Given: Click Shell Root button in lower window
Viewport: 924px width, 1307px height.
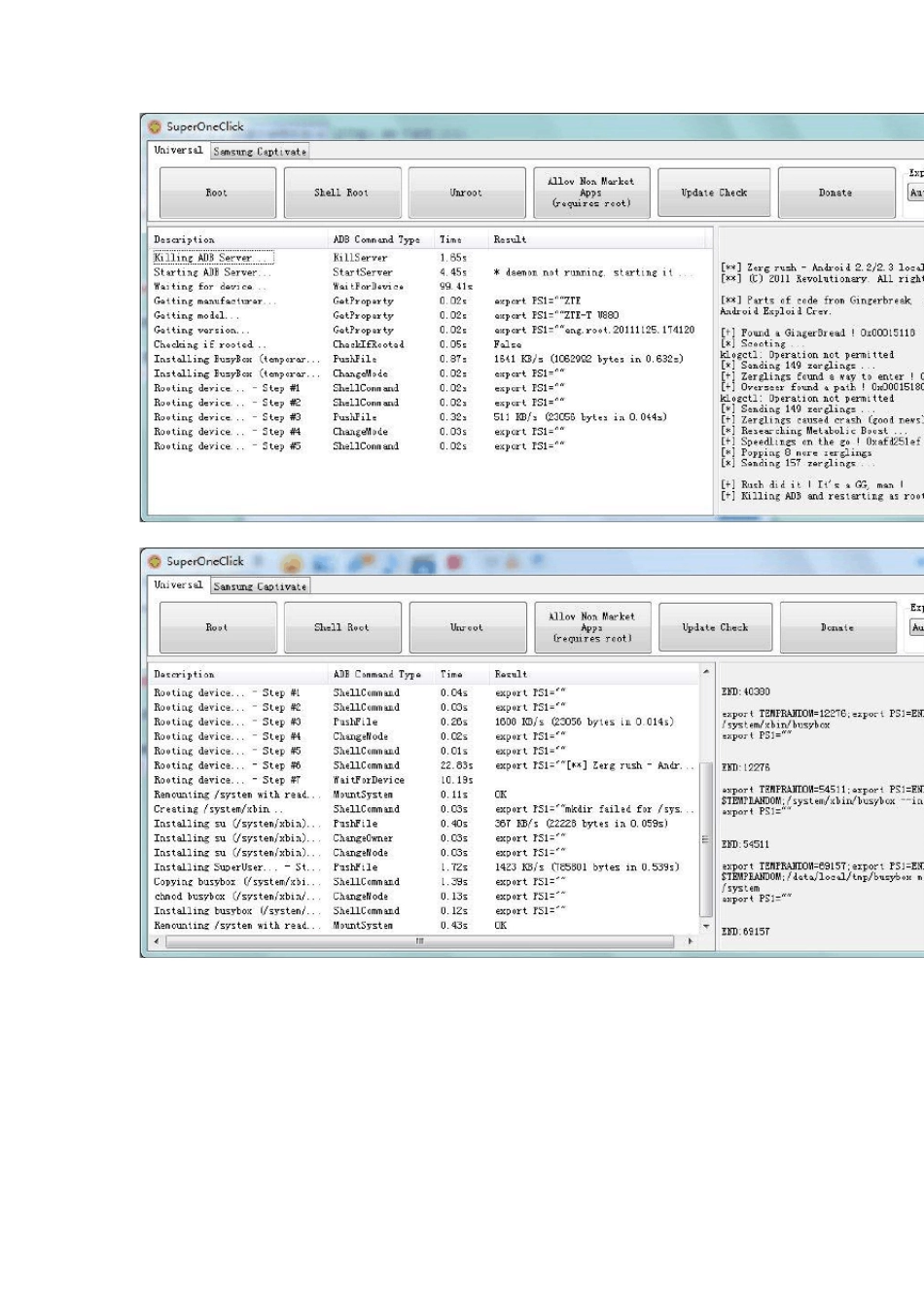Looking at the screenshot, I should coord(342,627).
